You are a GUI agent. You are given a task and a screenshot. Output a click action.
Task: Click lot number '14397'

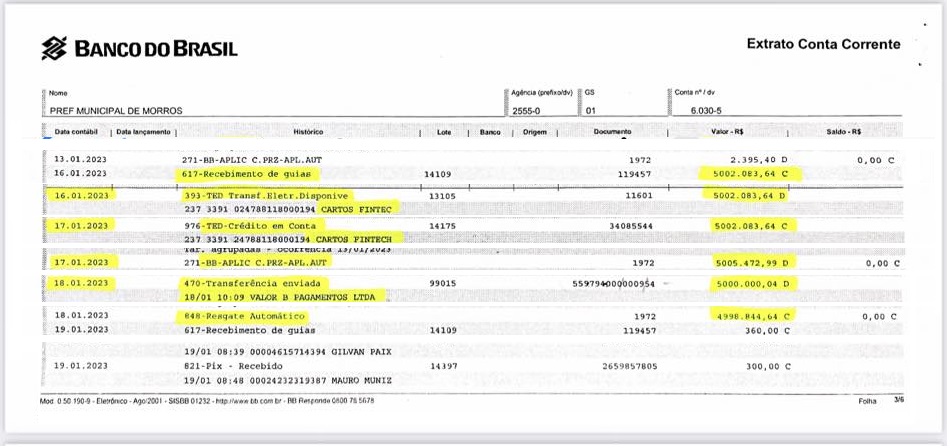click(444, 367)
